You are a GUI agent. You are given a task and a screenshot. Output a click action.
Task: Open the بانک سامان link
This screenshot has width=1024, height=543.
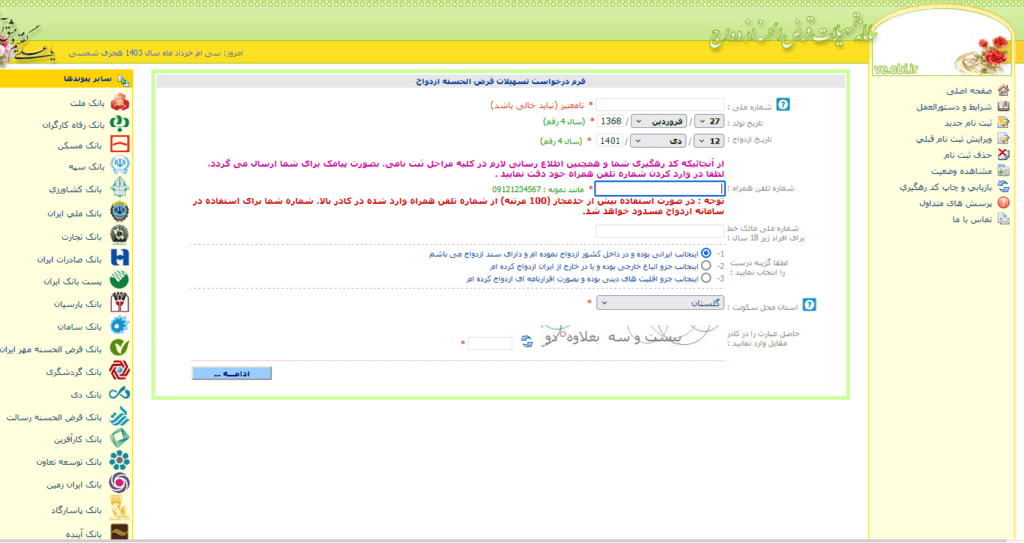[x=80, y=326]
